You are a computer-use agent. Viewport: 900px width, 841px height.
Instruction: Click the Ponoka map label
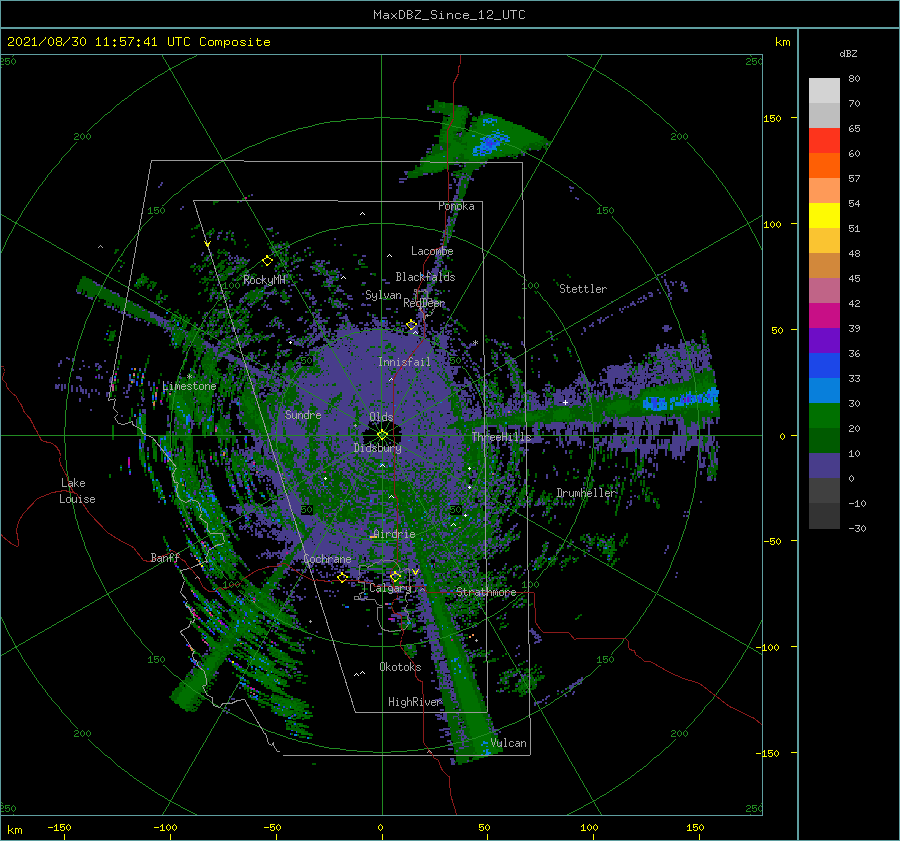click(456, 206)
